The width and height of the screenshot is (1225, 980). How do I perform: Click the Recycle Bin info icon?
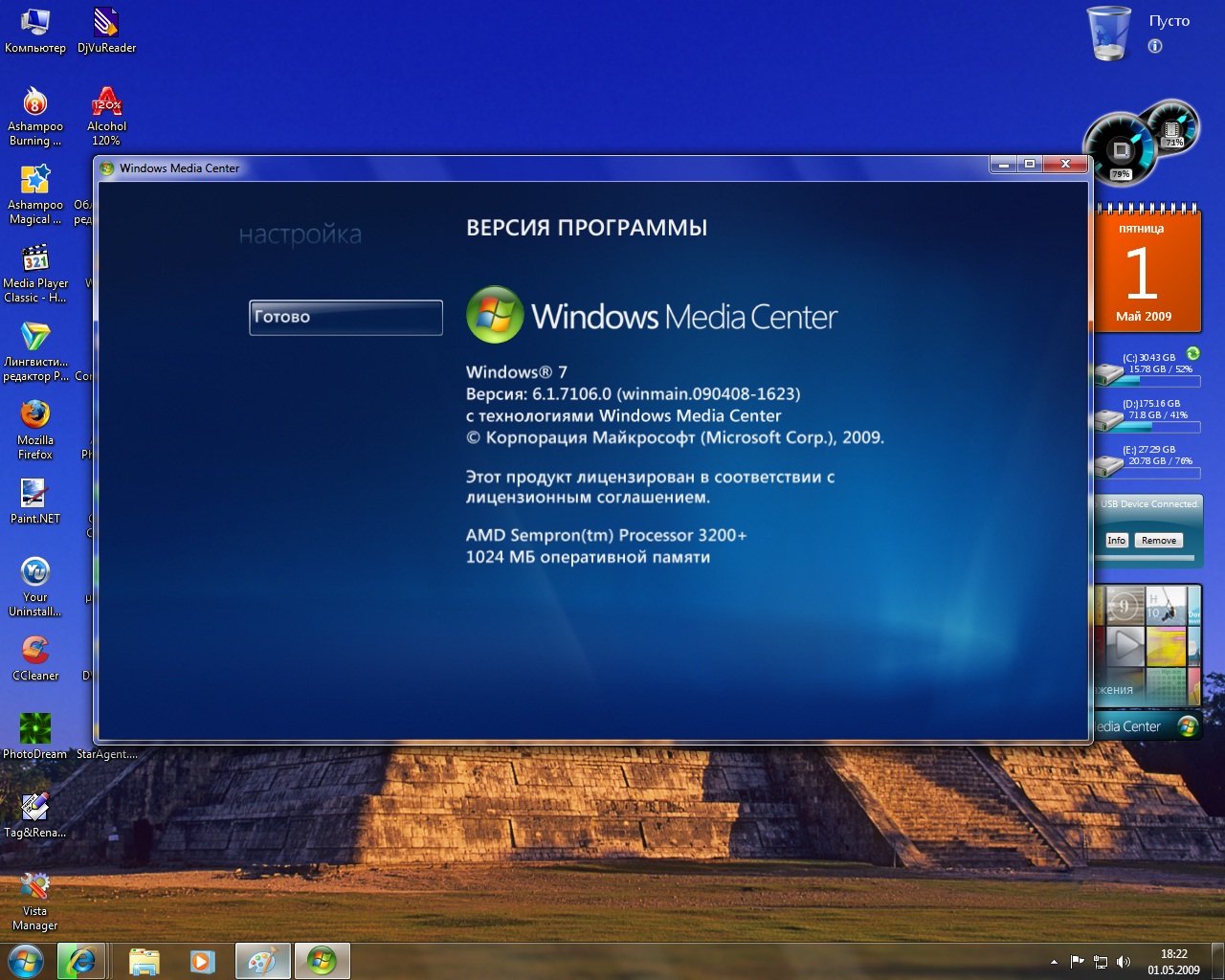pyautogui.click(x=1155, y=46)
